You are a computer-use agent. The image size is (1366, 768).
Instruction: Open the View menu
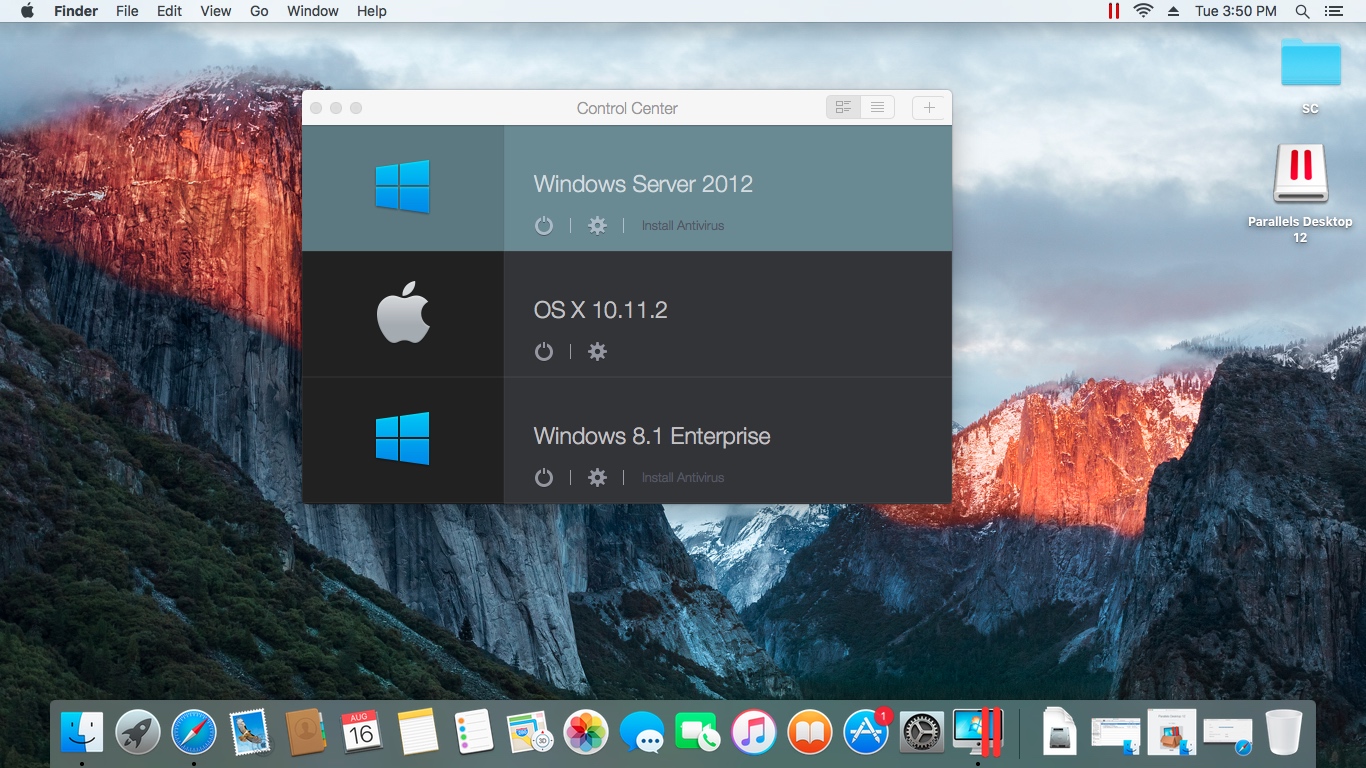coord(215,11)
